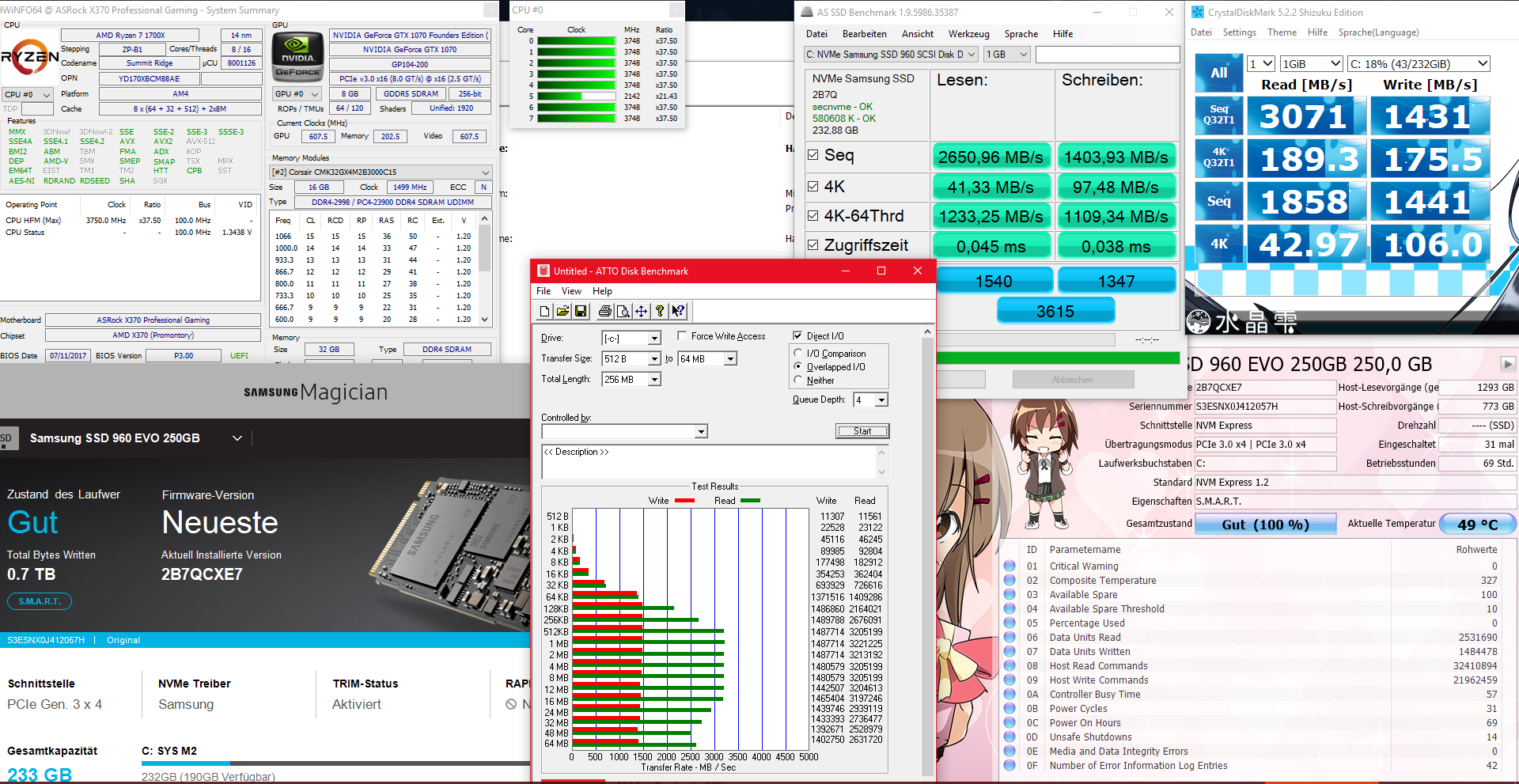1519x784 pixels.
Task: Select the Overlapped I/O radio button
Action: (798, 367)
